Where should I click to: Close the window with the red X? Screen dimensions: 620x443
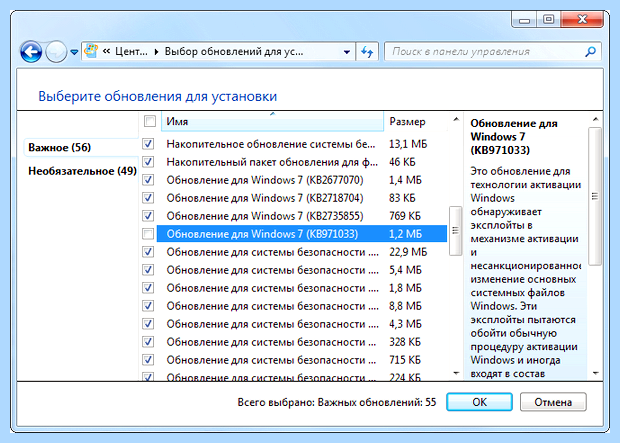[x=582, y=19]
